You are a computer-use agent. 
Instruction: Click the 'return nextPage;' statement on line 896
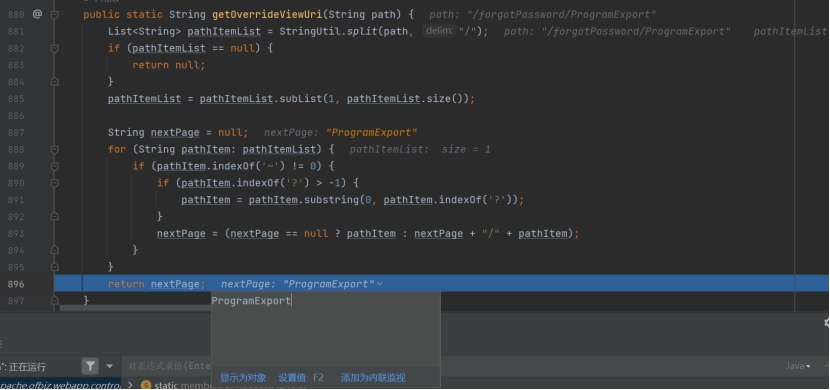(157, 284)
